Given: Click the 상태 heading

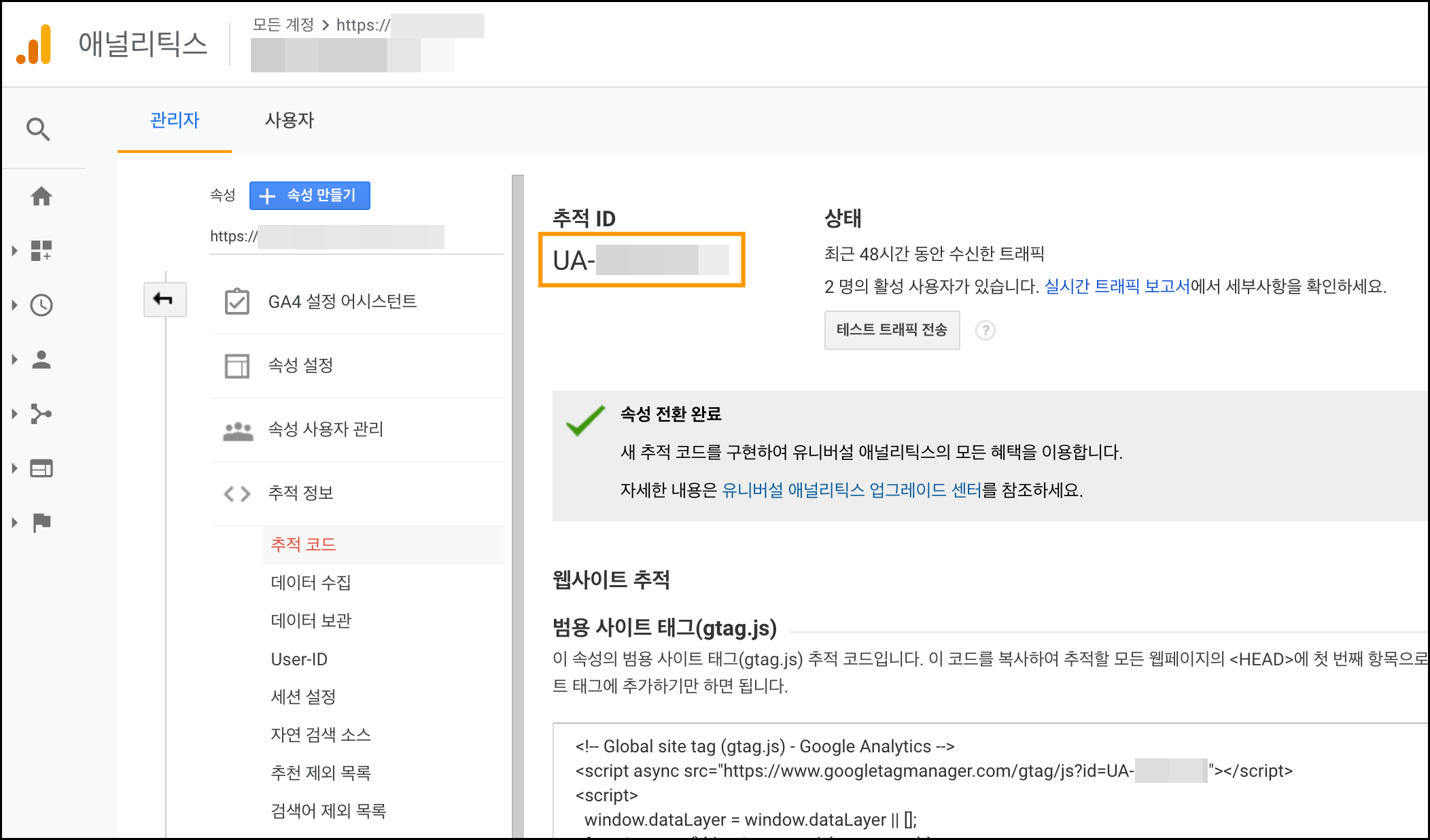Looking at the screenshot, I should coord(843,218).
